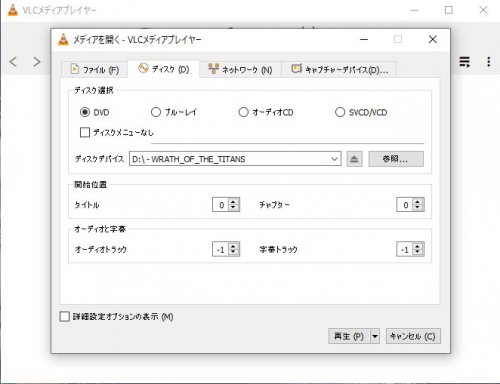Decrease the チャプター value with down arrow
This screenshot has width=500, height=384.
click(x=418, y=208)
